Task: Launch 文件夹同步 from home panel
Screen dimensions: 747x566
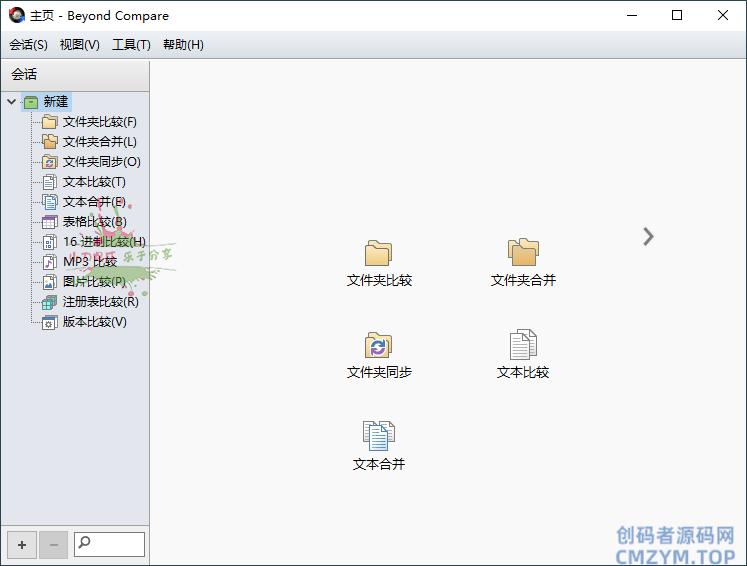Action: pos(379,346)
